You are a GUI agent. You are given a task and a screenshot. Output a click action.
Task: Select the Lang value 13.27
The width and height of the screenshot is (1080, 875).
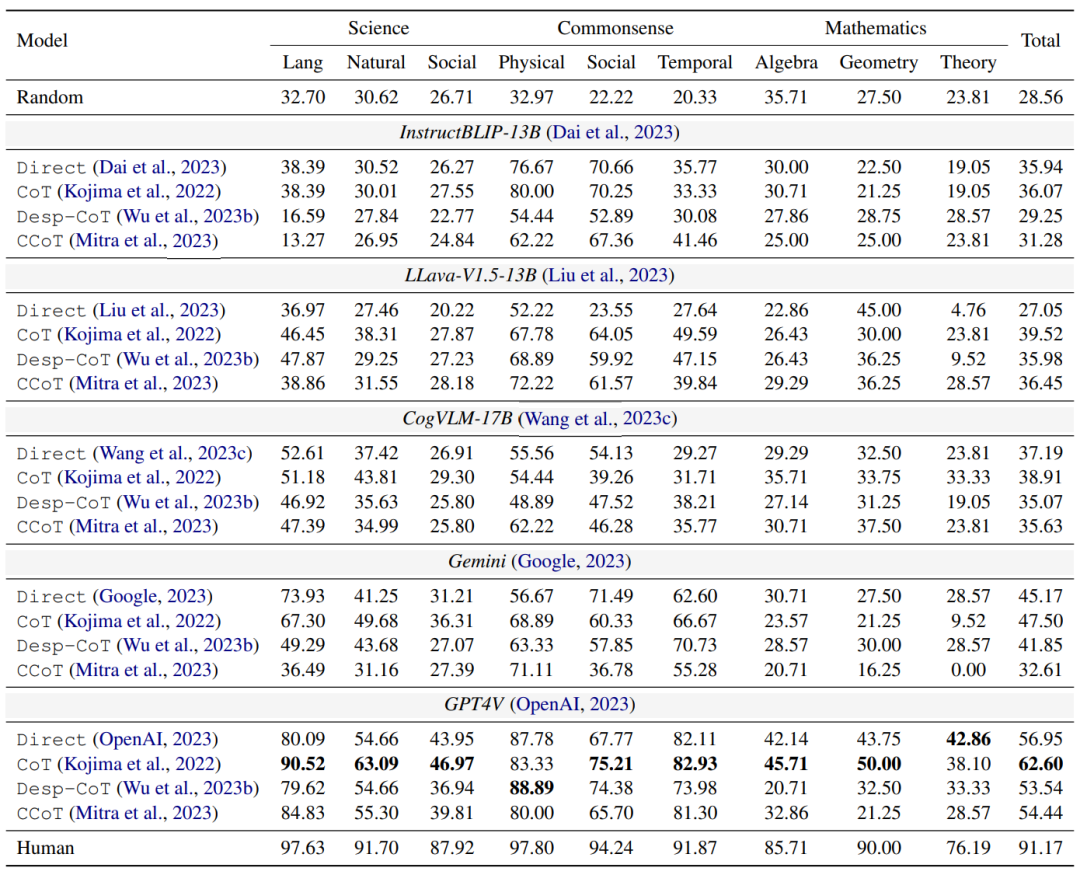[x=302, y=240]
